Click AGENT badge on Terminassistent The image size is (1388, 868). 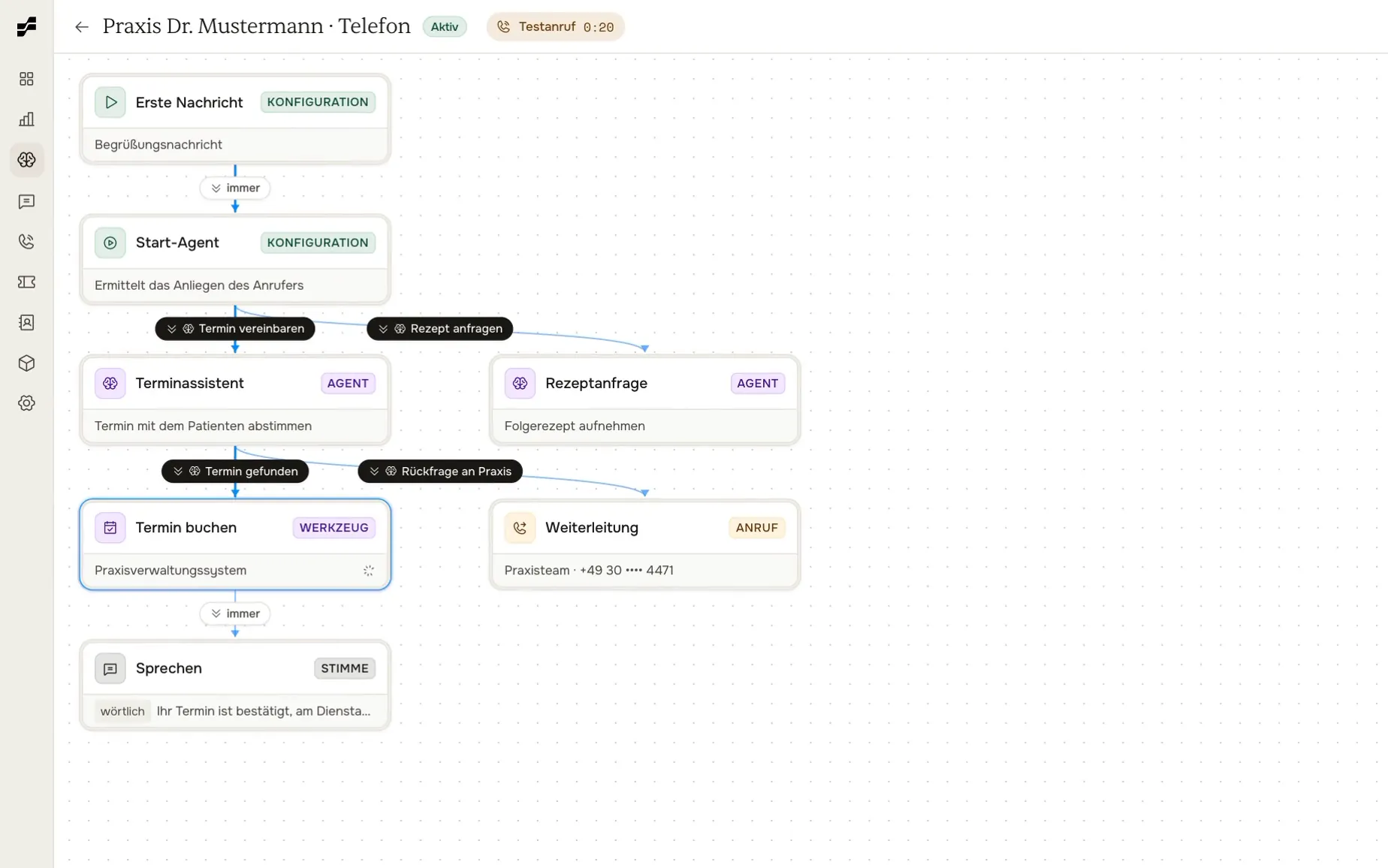(x=348, y=383)
